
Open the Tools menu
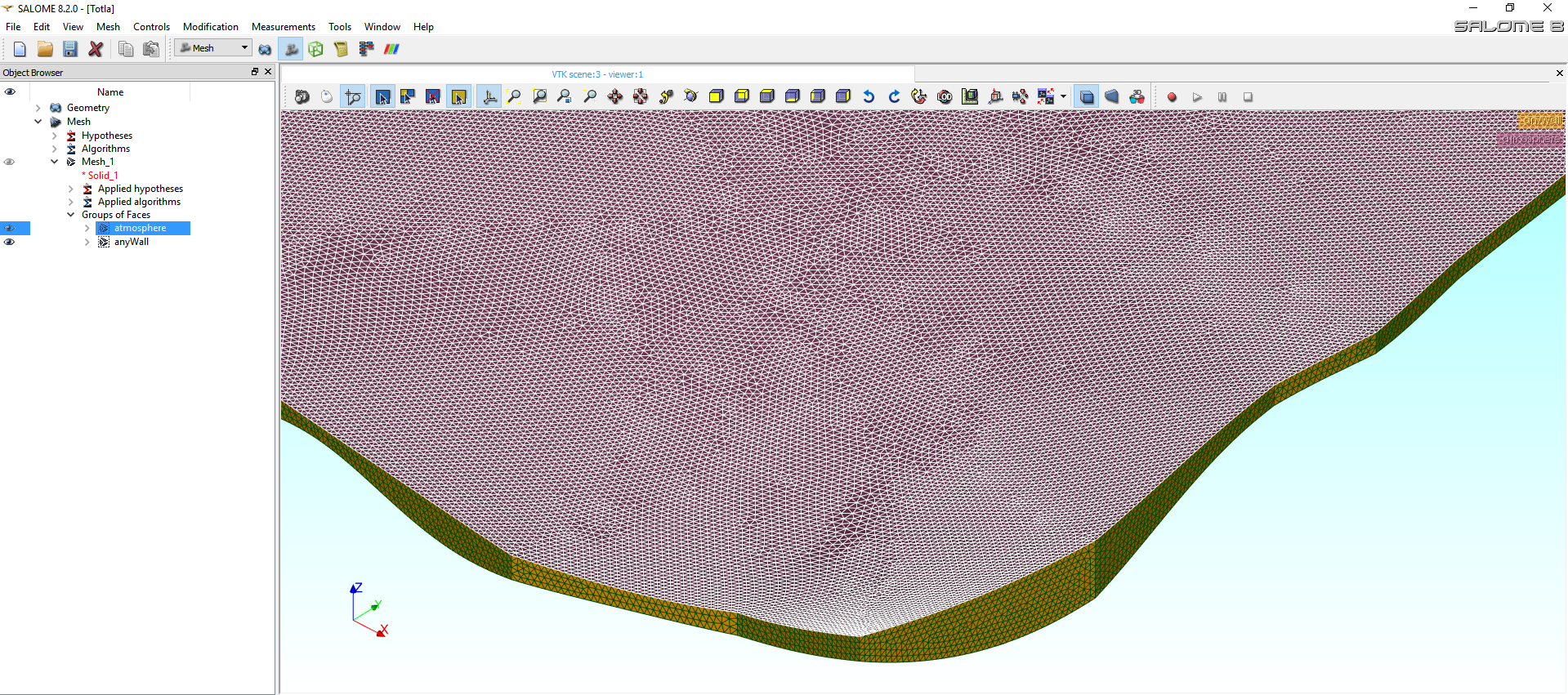tap(340, 27)
